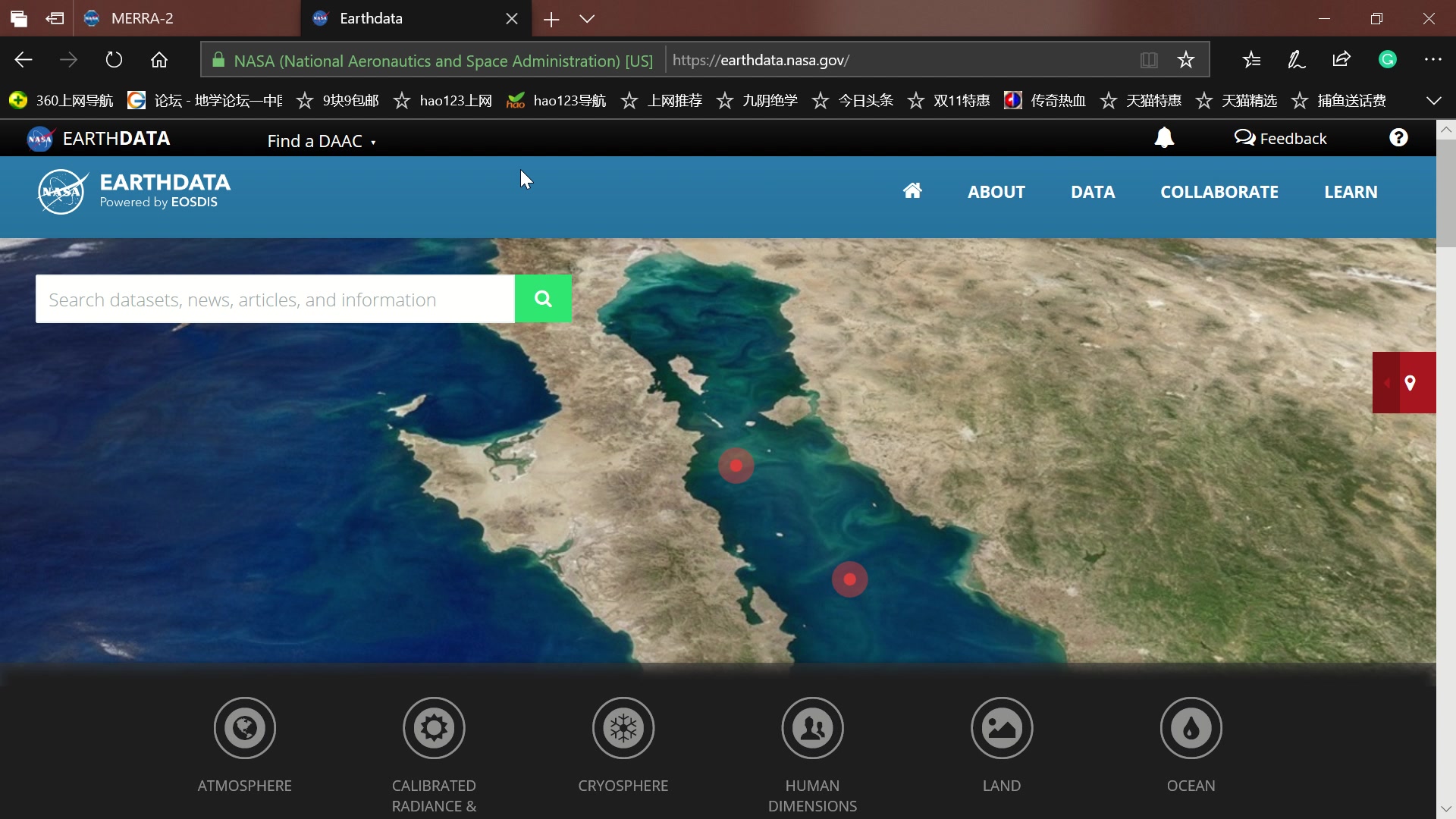
Task: Open the 双11特惠 bookmark
Action: 949,100
